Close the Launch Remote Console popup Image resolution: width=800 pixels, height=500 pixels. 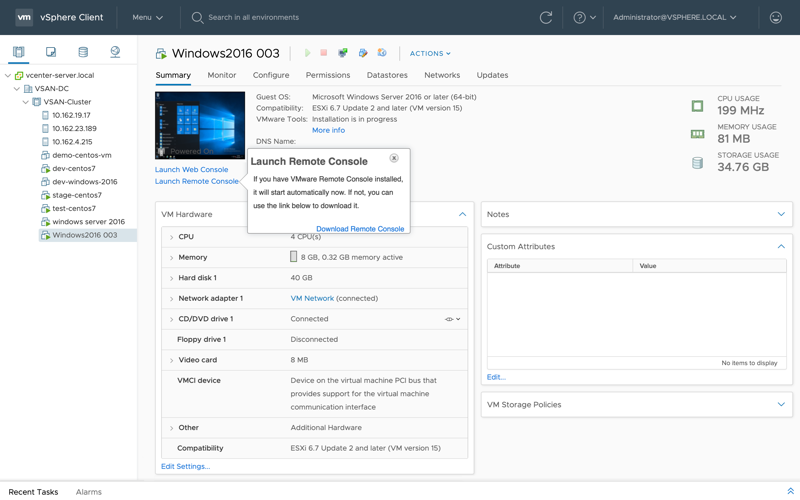394,158
